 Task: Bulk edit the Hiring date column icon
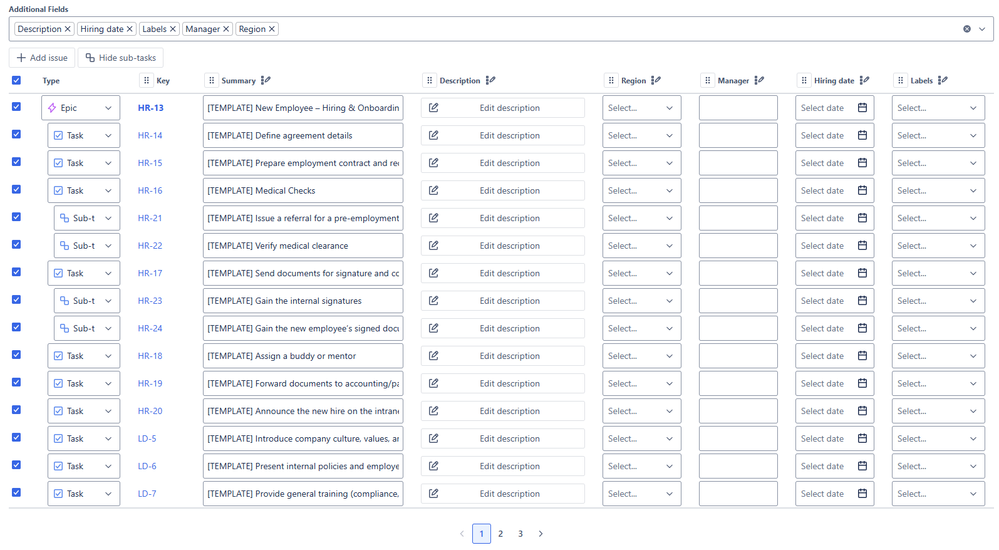864,80
